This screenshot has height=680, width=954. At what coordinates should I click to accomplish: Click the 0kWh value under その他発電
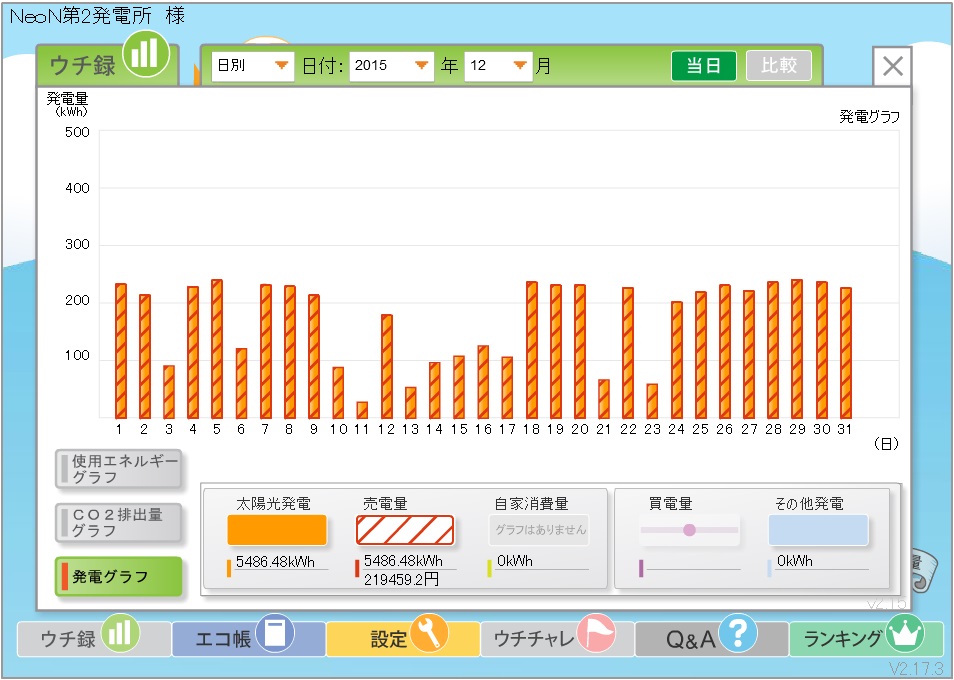click(x=795, y=561)
